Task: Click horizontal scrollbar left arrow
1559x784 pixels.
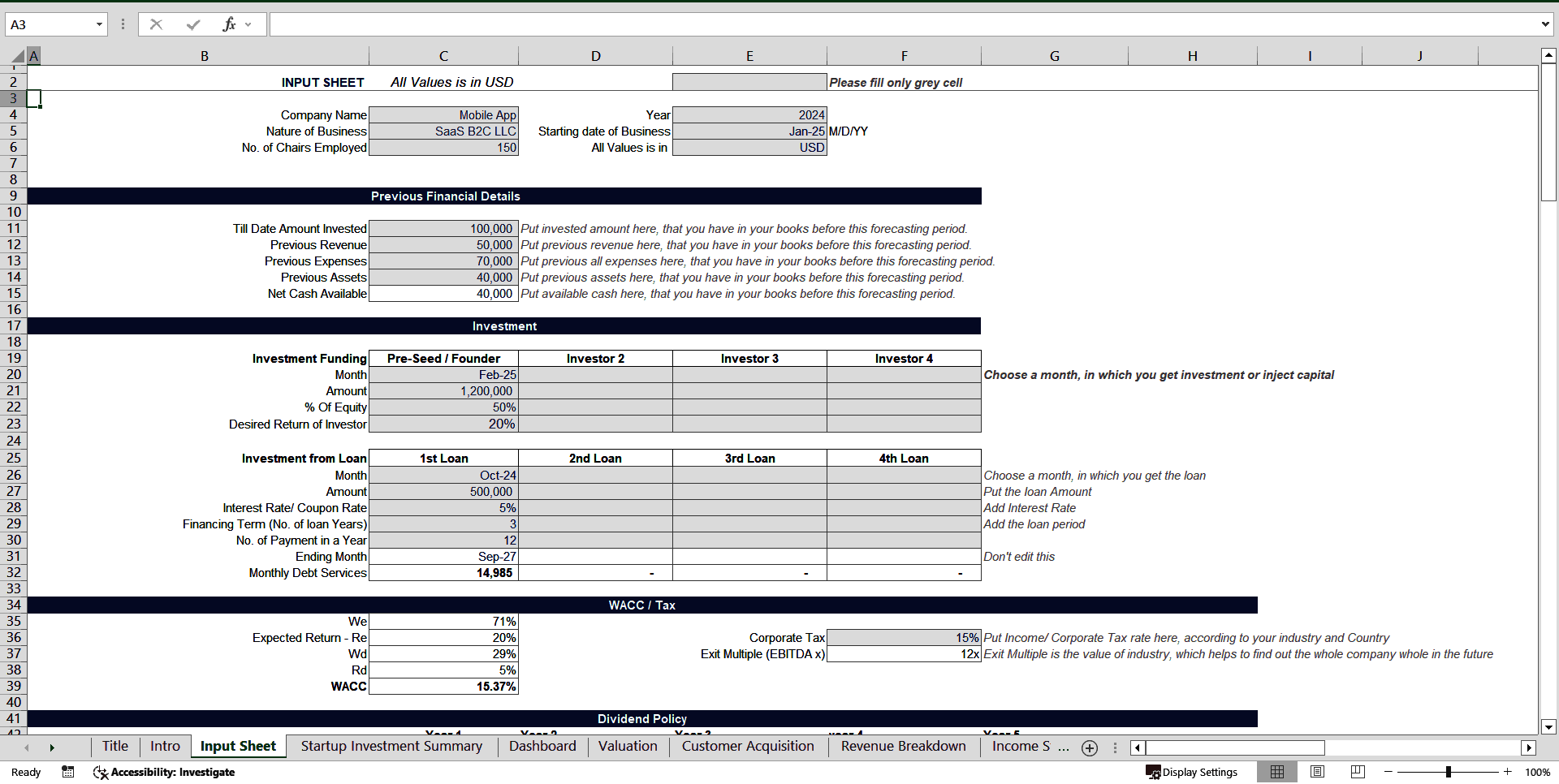Action: (x=1138, y=747)
